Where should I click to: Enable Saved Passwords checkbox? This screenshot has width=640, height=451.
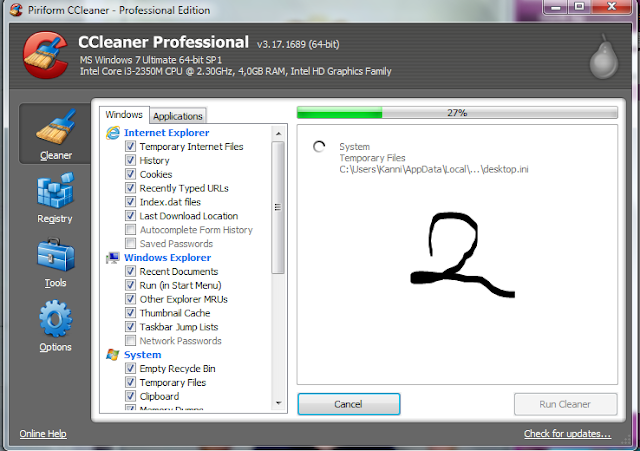click(130, 243)
